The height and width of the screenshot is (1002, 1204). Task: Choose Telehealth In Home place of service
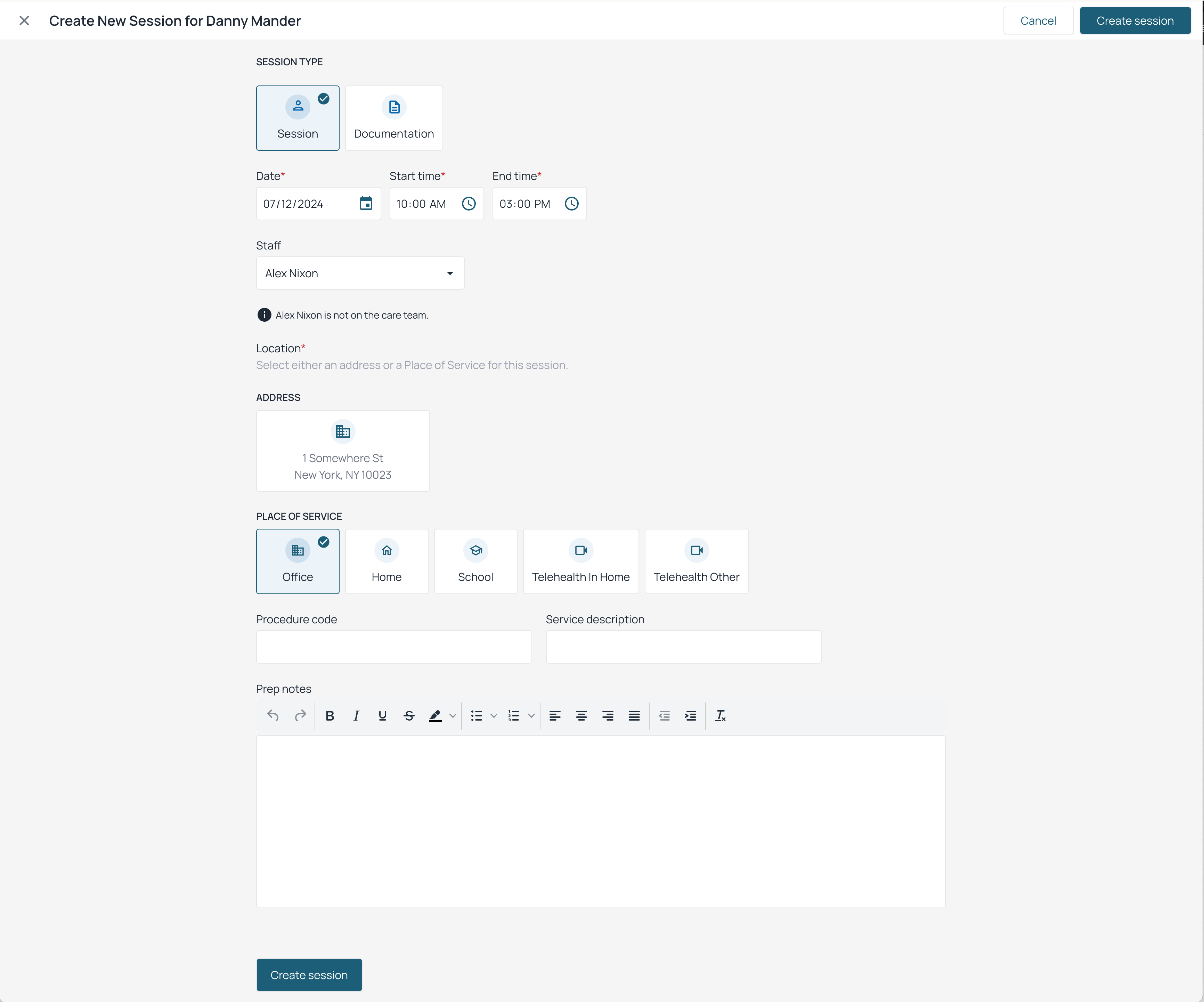tap(581, 561)
